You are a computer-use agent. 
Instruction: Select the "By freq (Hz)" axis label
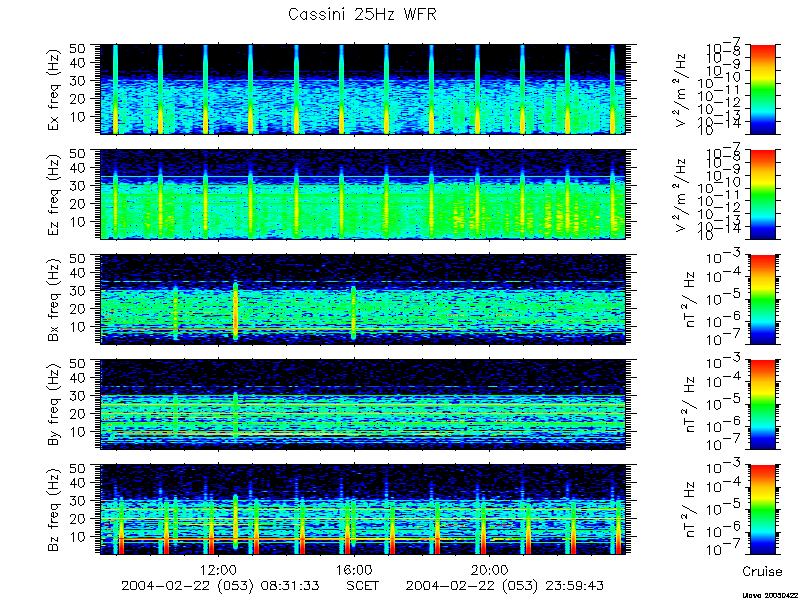tap(55, 404)
